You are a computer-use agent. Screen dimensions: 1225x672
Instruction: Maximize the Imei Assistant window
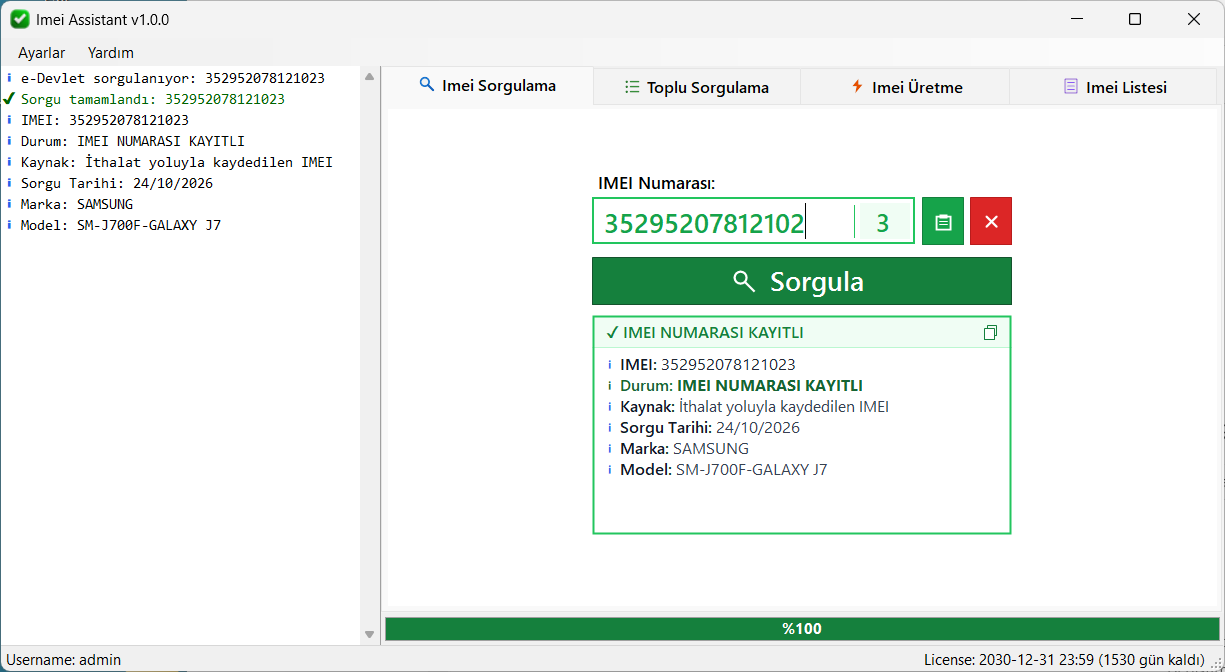click(1135, 19)
